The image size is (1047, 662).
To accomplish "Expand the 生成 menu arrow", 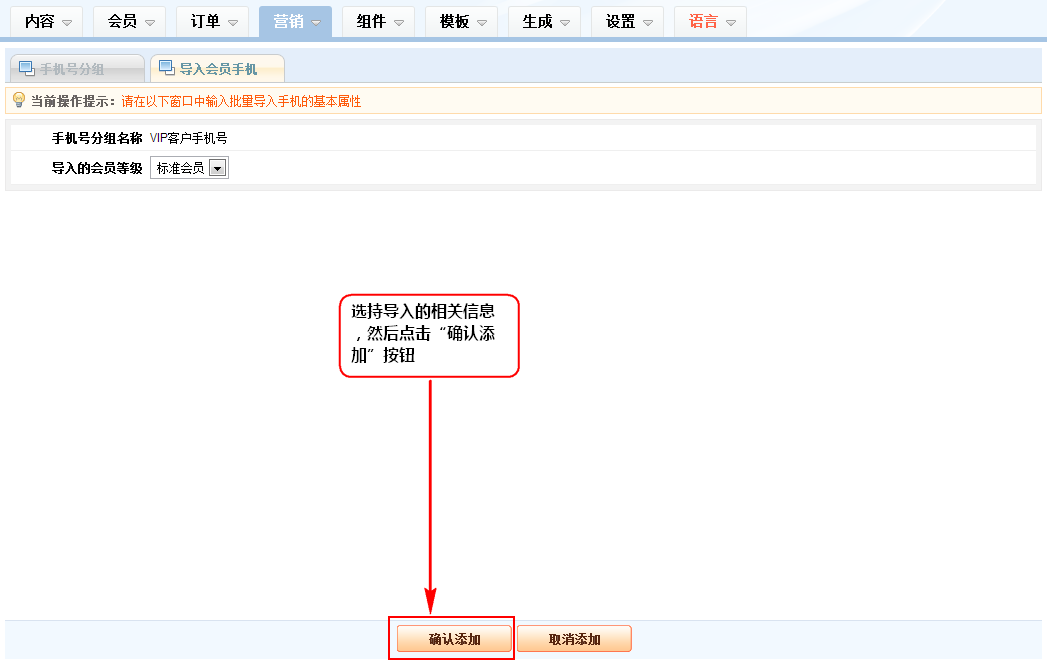I will (565, 22).
